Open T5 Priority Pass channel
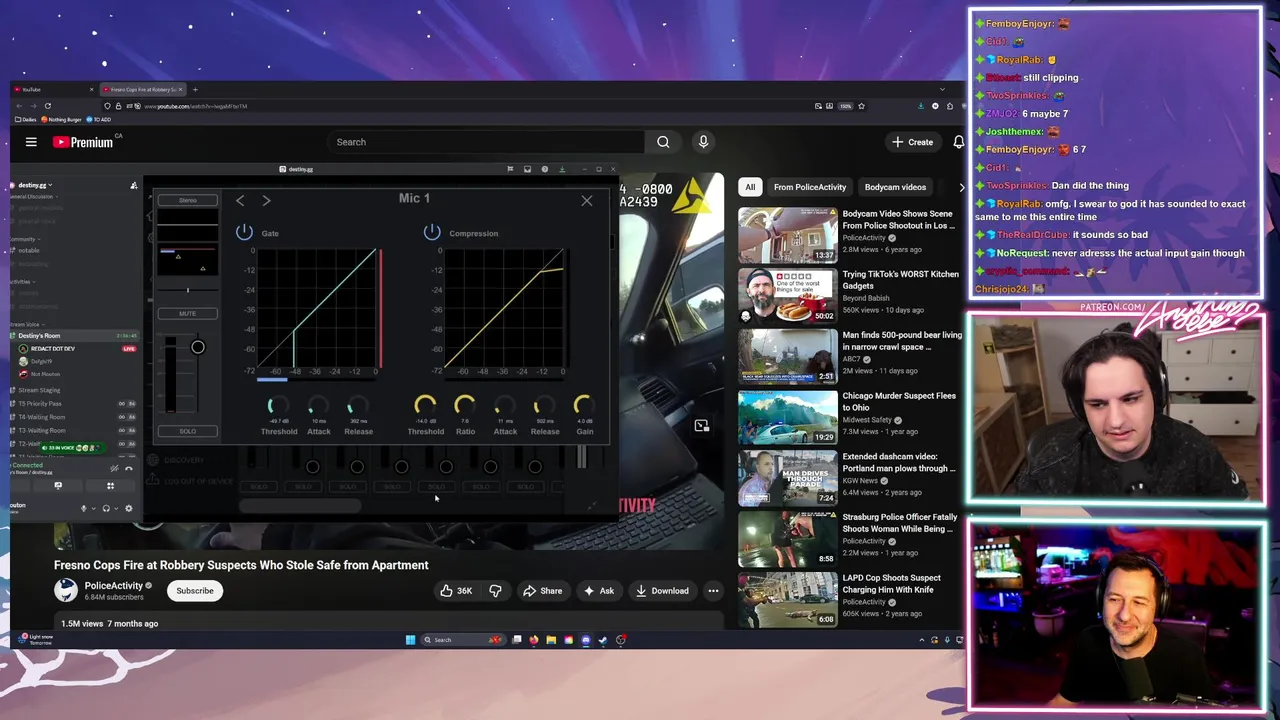 (x=40, y=404)
